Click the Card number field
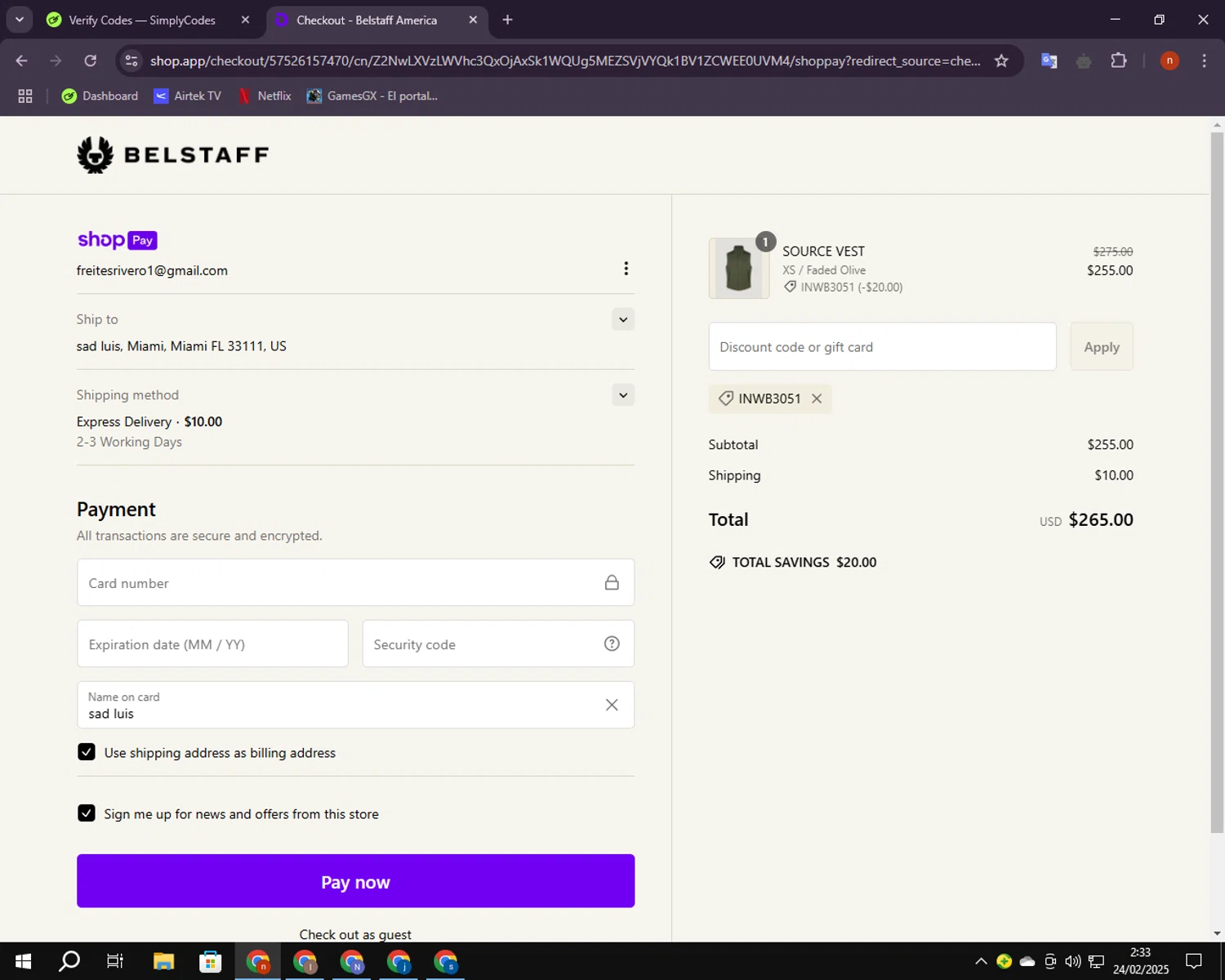This screenshot has height=980, width=1225. (355, 582)
